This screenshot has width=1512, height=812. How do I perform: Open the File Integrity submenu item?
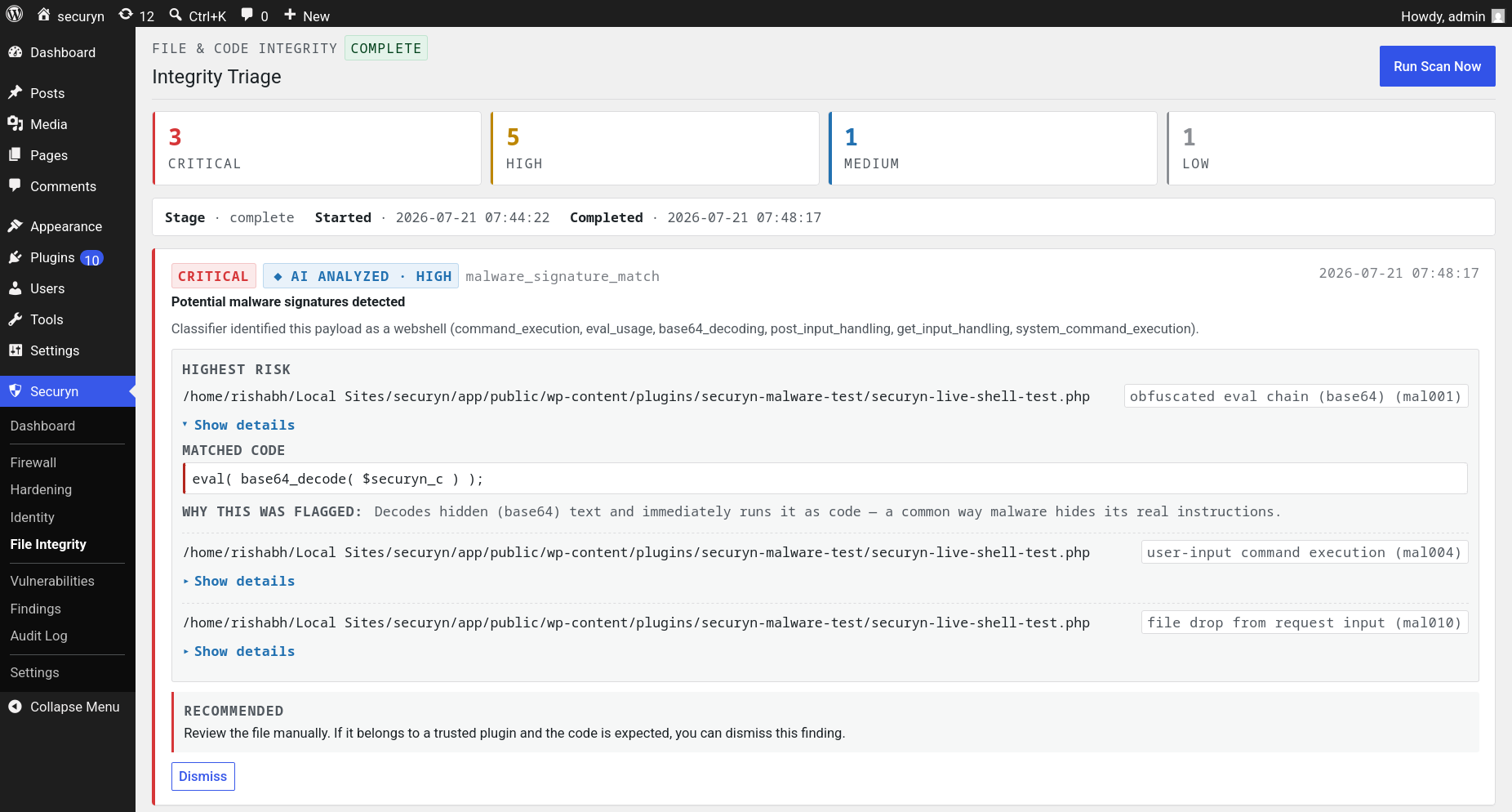[x=48, y=544]
